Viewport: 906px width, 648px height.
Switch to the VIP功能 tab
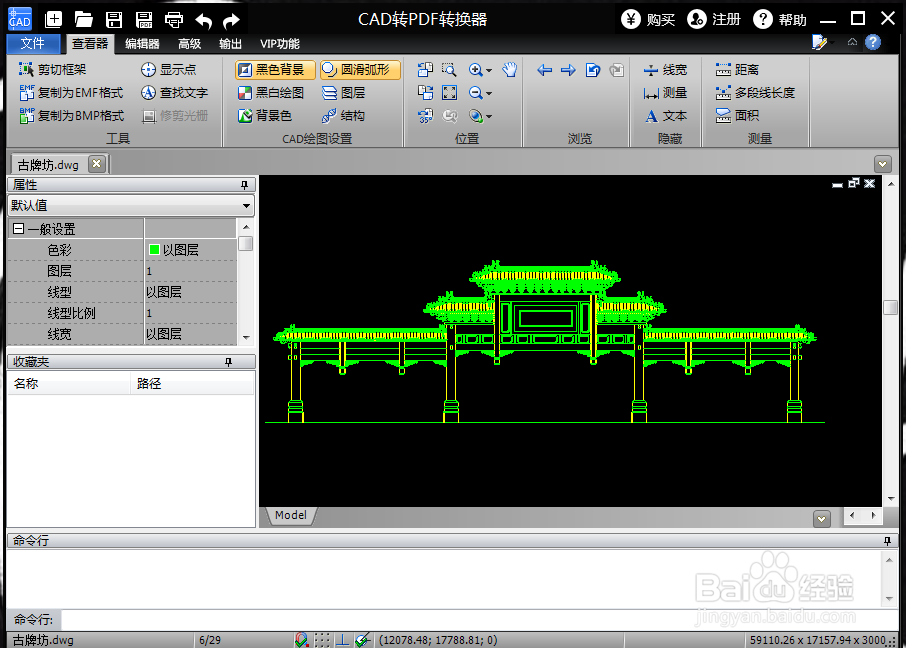point(280,44)
